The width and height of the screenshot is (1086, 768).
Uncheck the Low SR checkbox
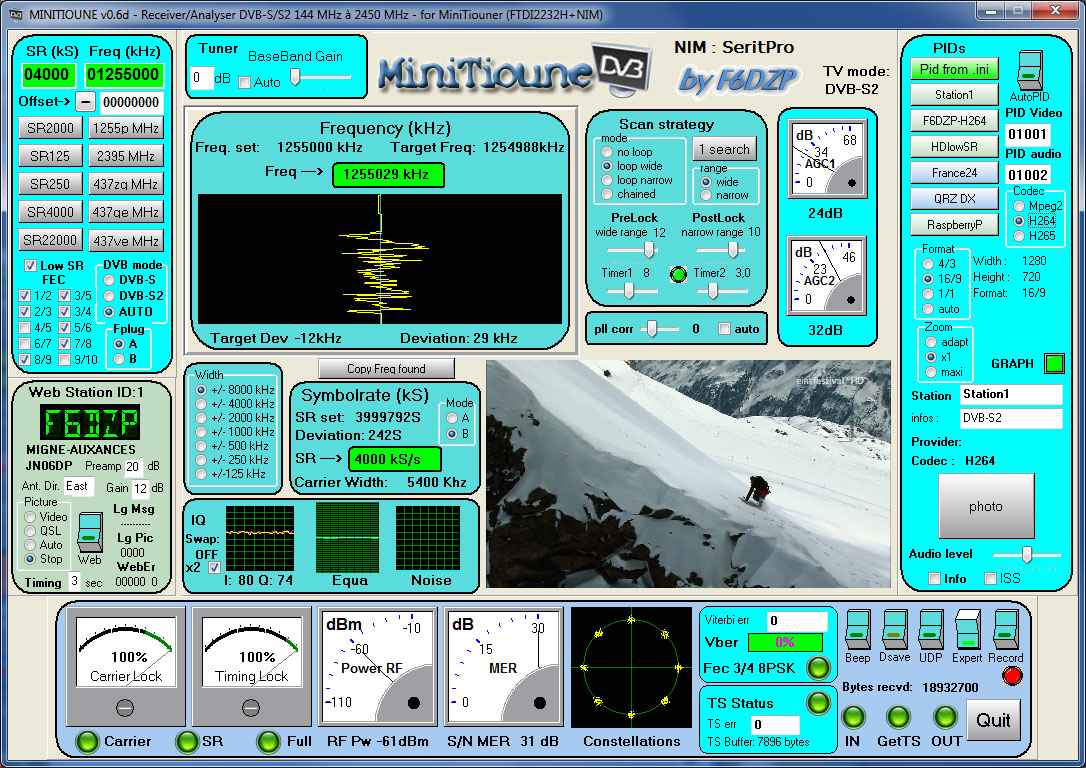(30, 265)
